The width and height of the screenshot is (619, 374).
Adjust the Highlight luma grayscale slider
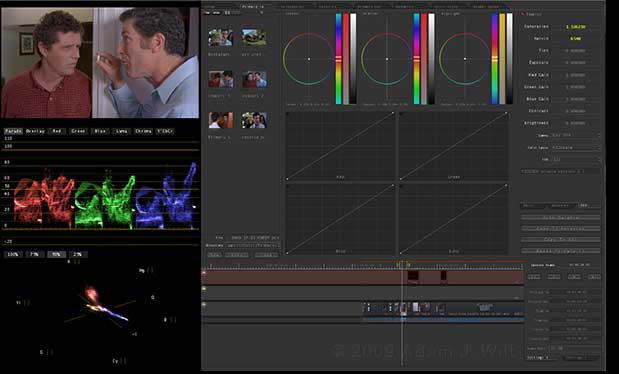(x=510, y=59)
